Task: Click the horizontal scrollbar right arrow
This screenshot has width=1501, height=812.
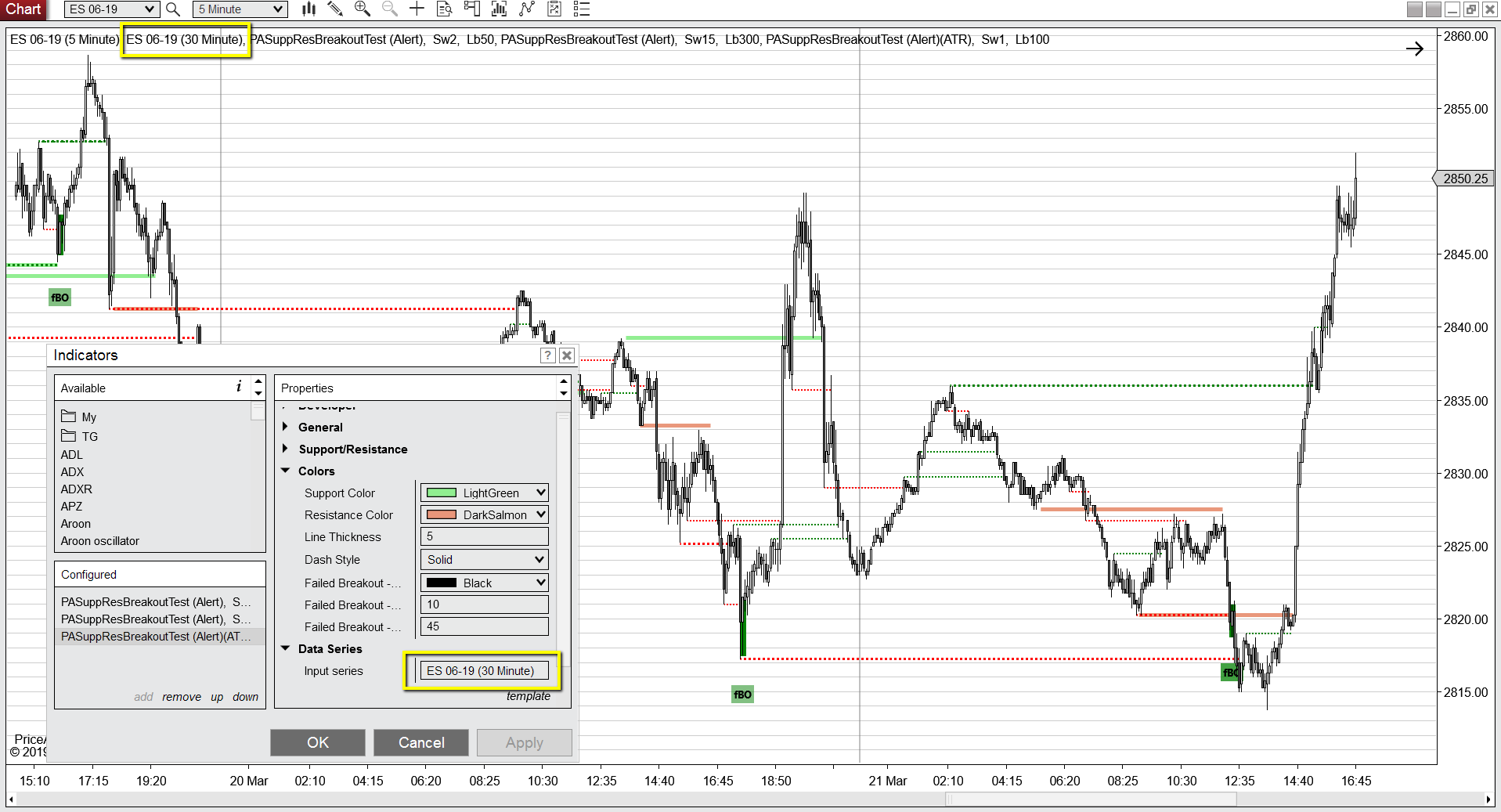Action: coord(1488,799)
